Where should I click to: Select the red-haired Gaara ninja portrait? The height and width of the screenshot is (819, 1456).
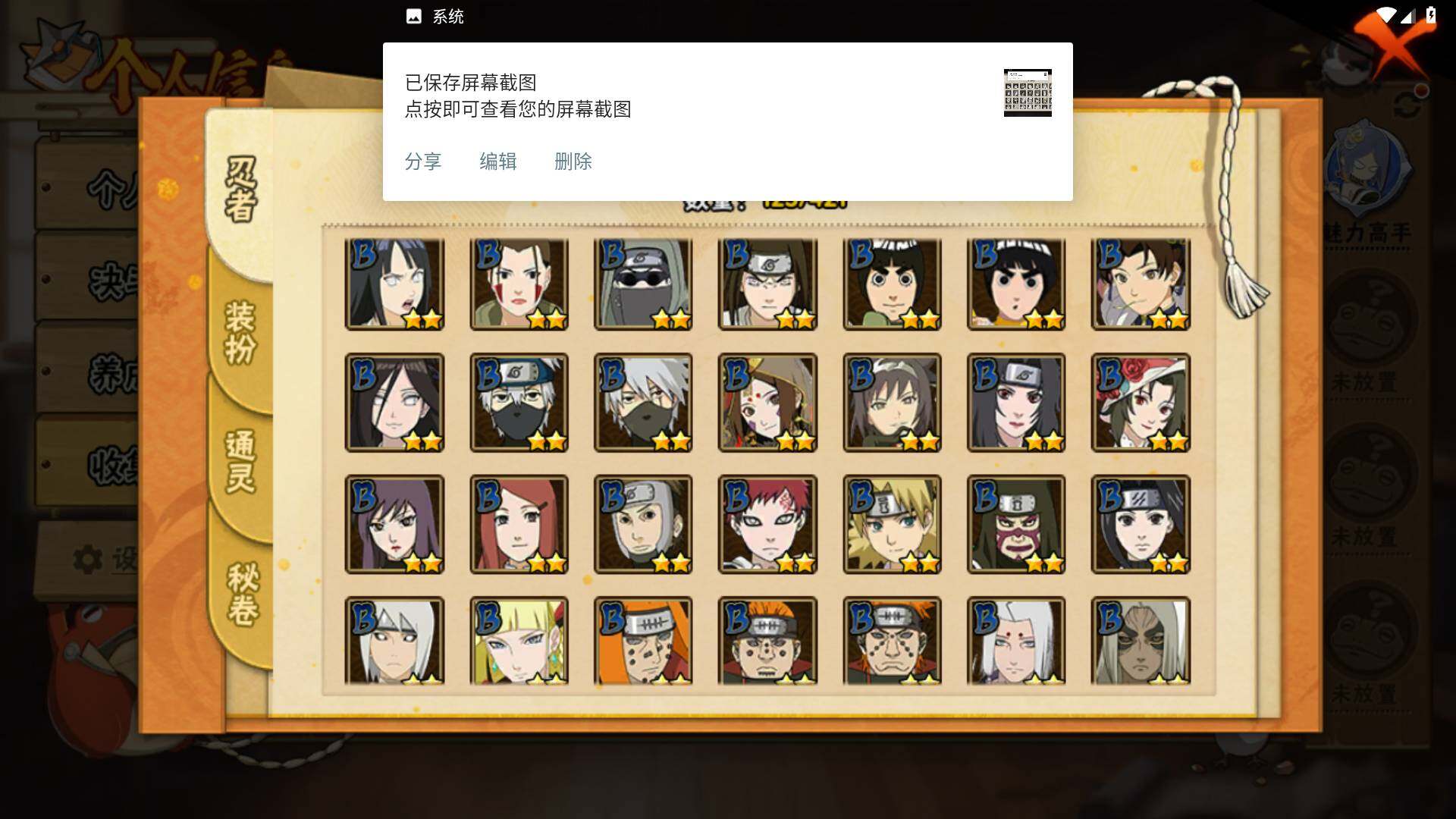tap(767, 524)
